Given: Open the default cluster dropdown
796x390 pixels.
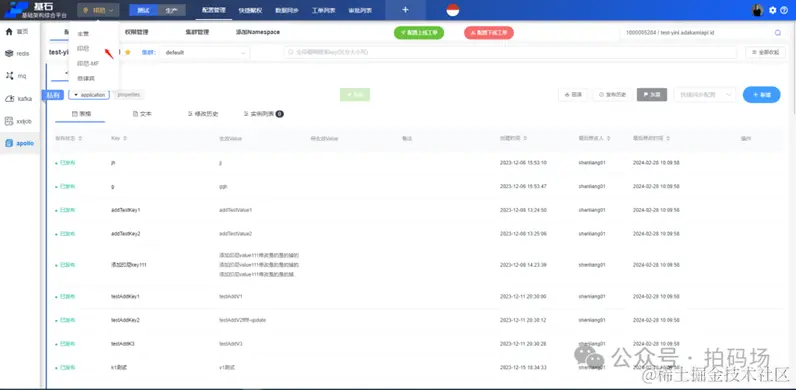Looking at the screenshot, I should point(204,52).
